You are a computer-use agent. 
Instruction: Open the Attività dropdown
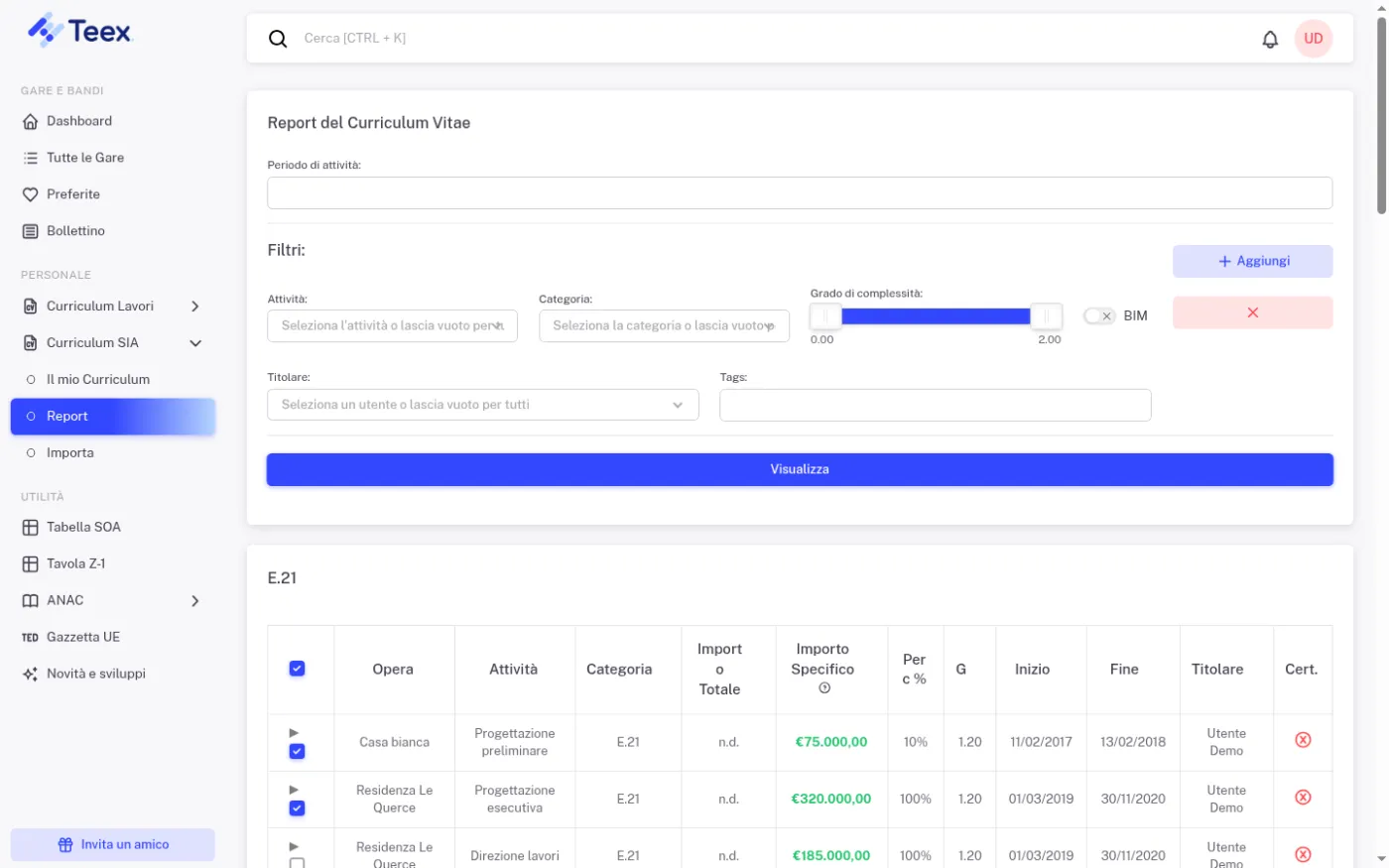click(x=392, y=325)
